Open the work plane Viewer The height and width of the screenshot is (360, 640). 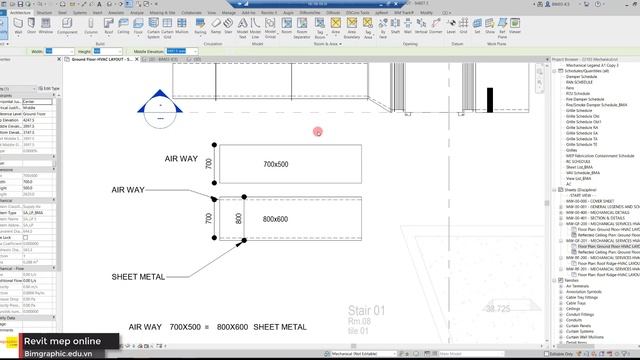point(515,27)
